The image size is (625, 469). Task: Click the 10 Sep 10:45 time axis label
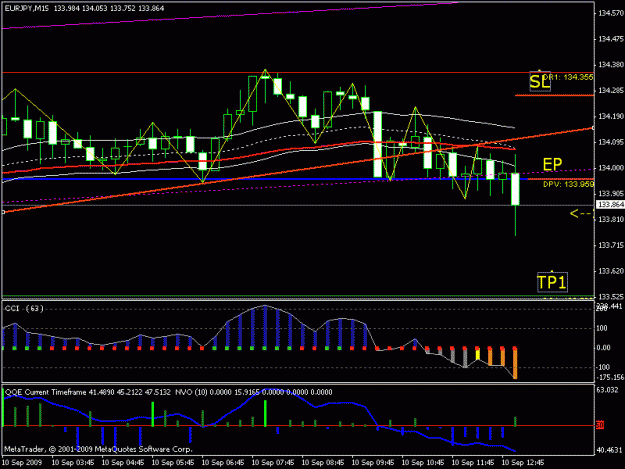click(x=423, y=463)
